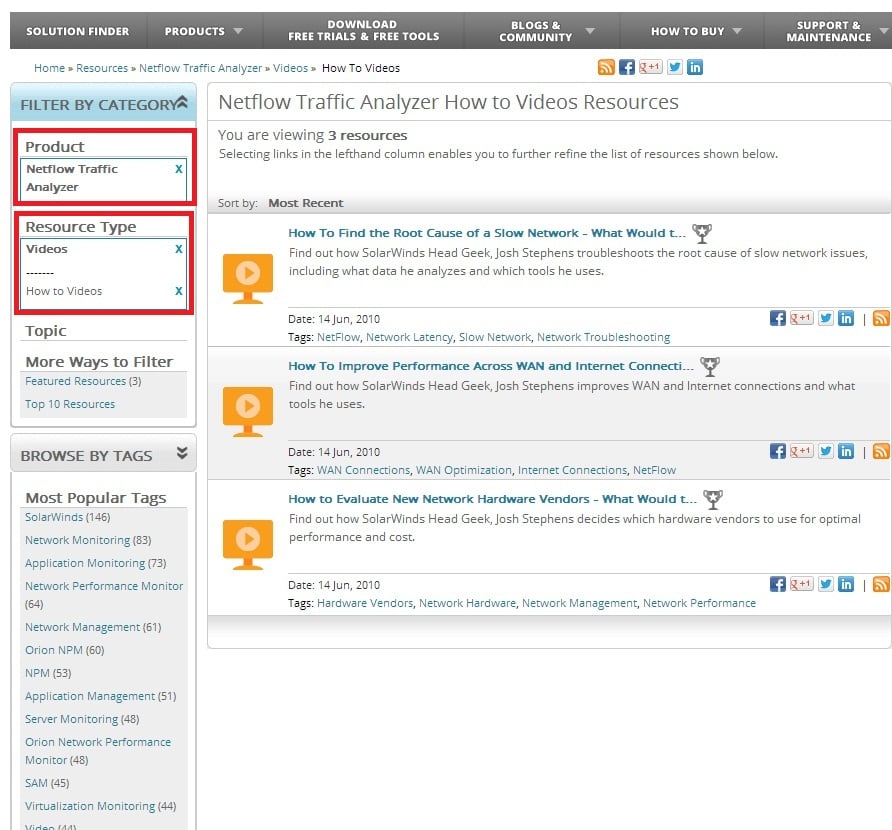Click the RSS feed icon near the breadcrumb
This screenshot has height=830, width=892.
point(606,67)
